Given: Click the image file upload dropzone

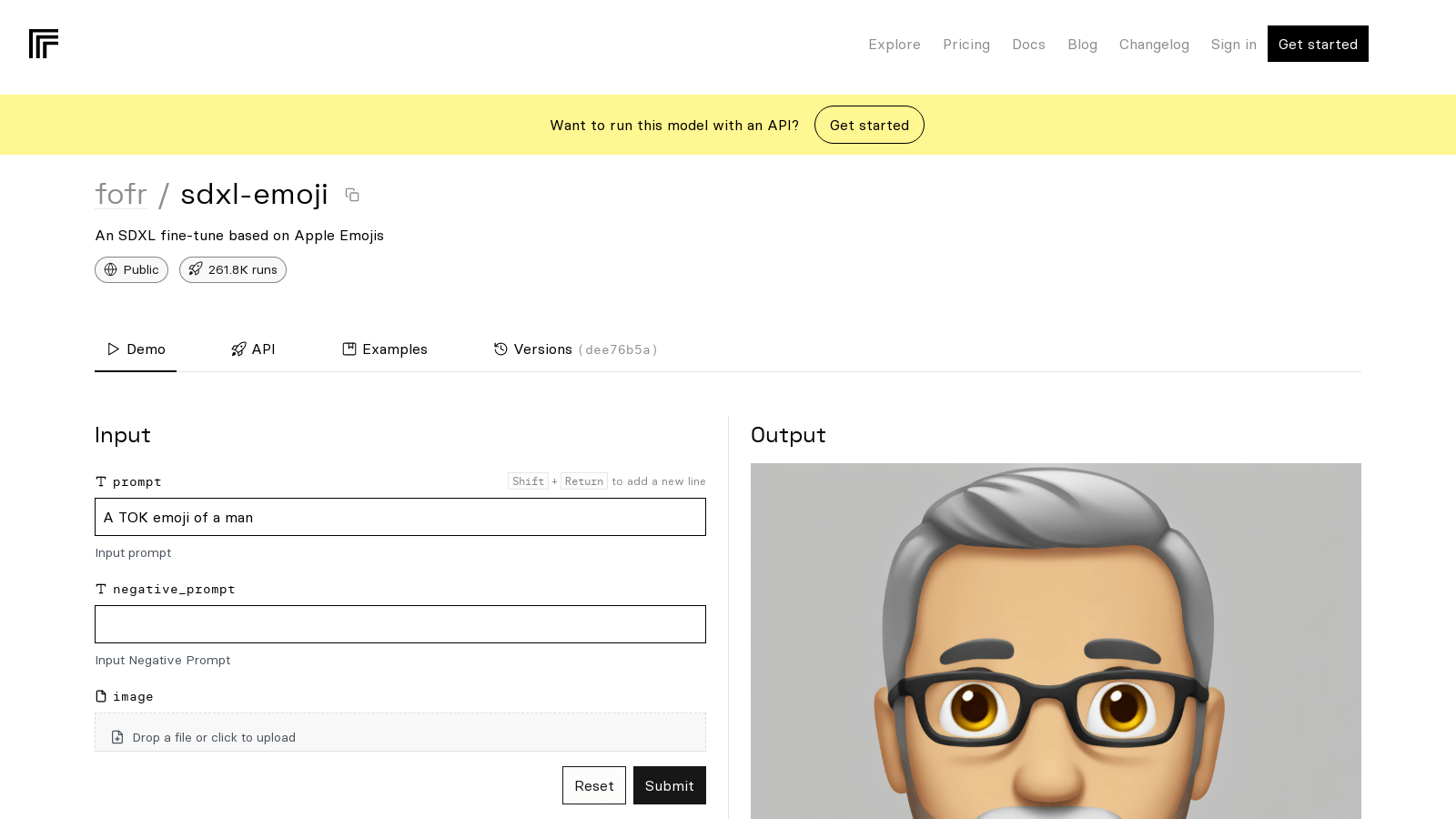Looking at the screenshot, I should (x=400, y=733).
